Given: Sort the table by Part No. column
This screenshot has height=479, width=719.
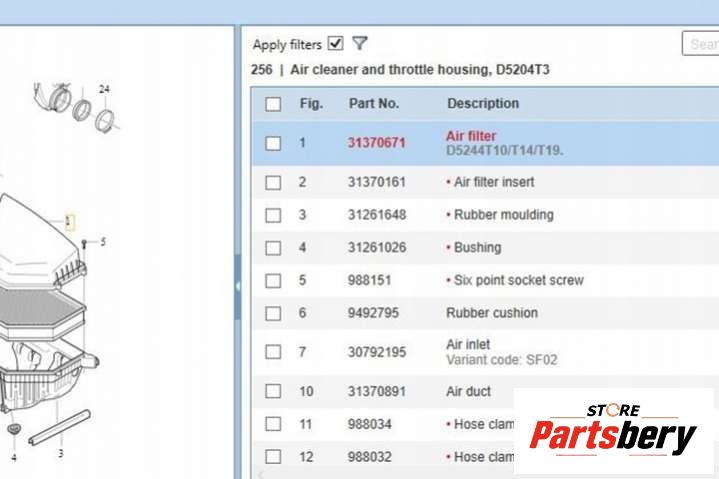Looking at the screenshot, I should click(373, 104).
